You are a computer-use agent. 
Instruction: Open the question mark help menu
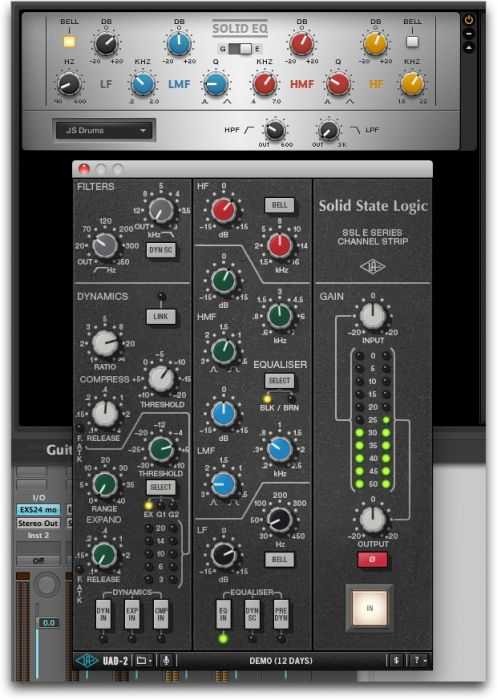(x=419, y=660)
